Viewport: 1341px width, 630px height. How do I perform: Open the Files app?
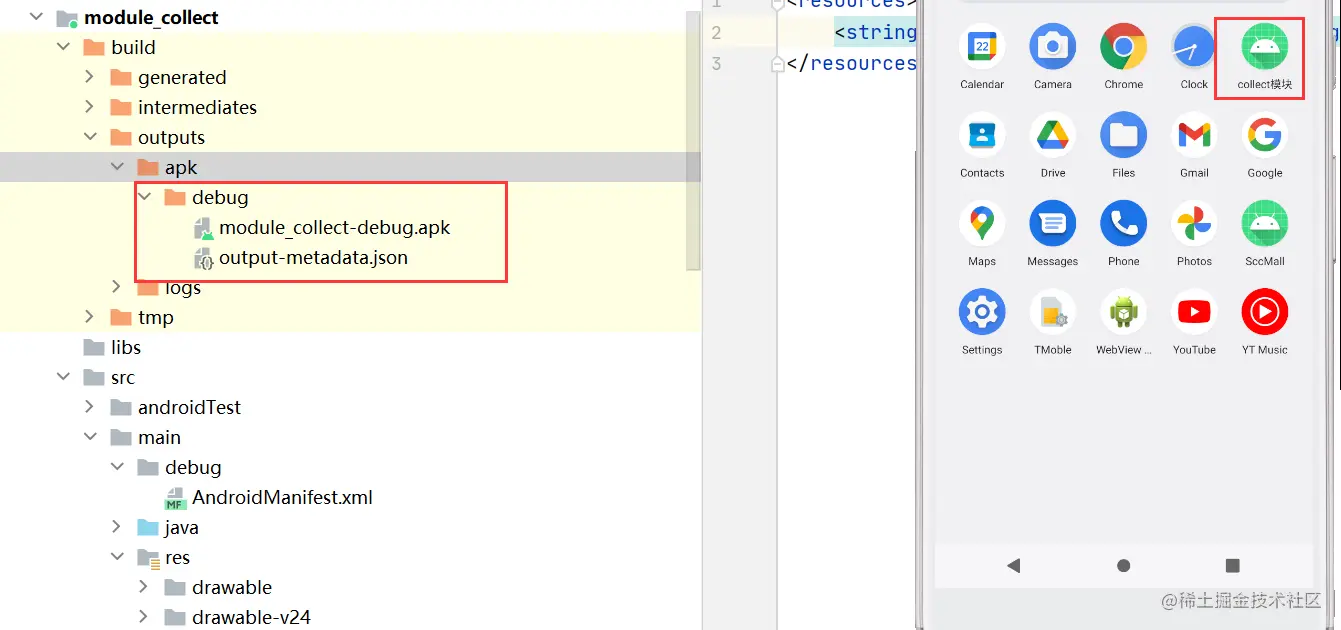point(1123,136)
